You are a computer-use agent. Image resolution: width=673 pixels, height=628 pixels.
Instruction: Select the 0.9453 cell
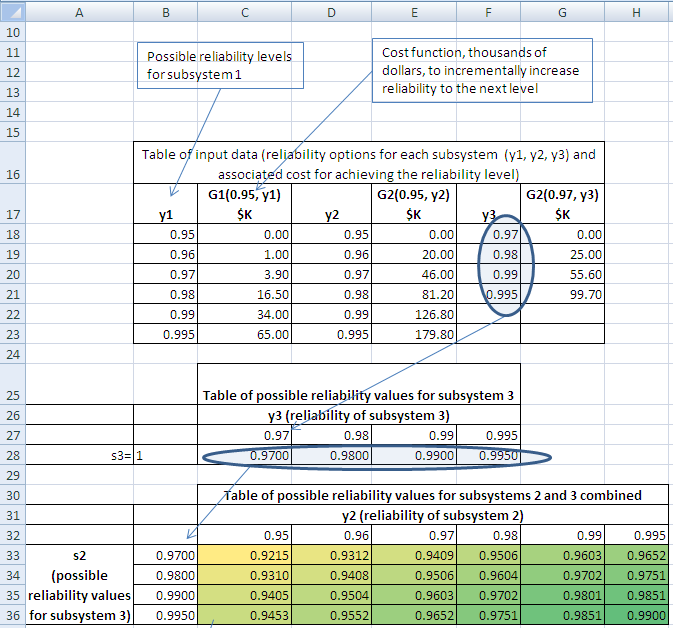click(x=245, y=615)
